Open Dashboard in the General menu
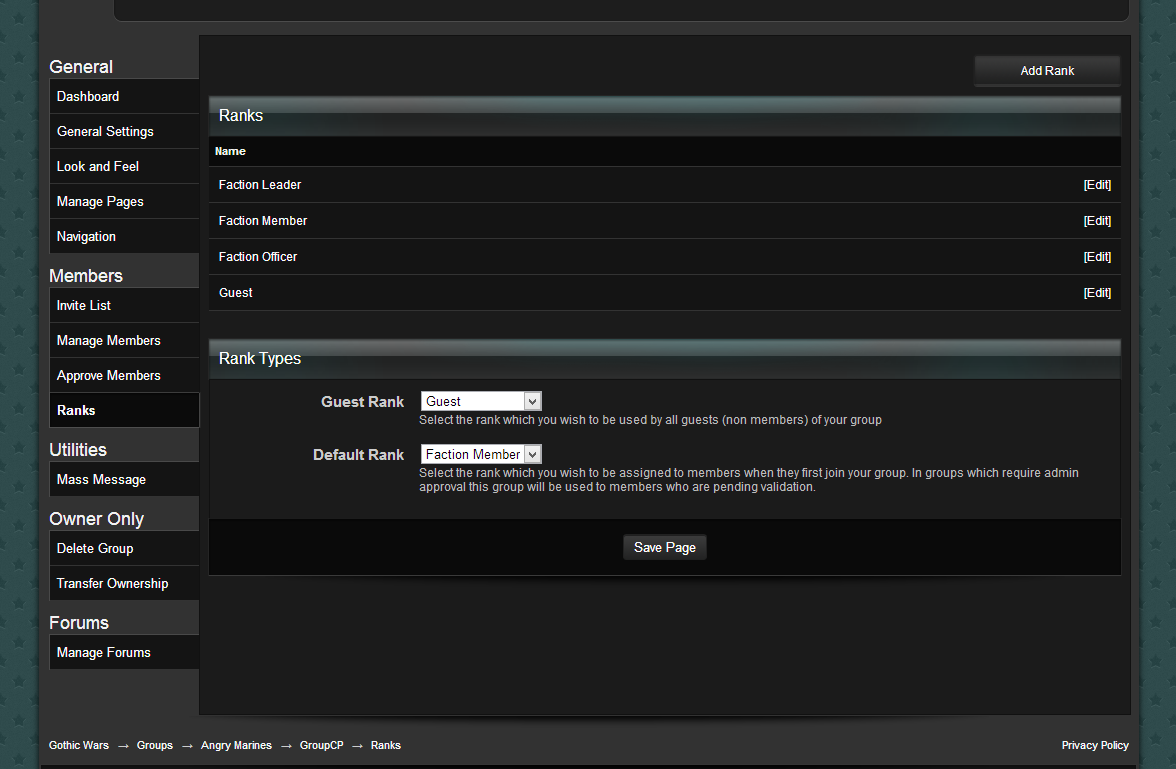The image size is (1176, 769). point(124,97)
